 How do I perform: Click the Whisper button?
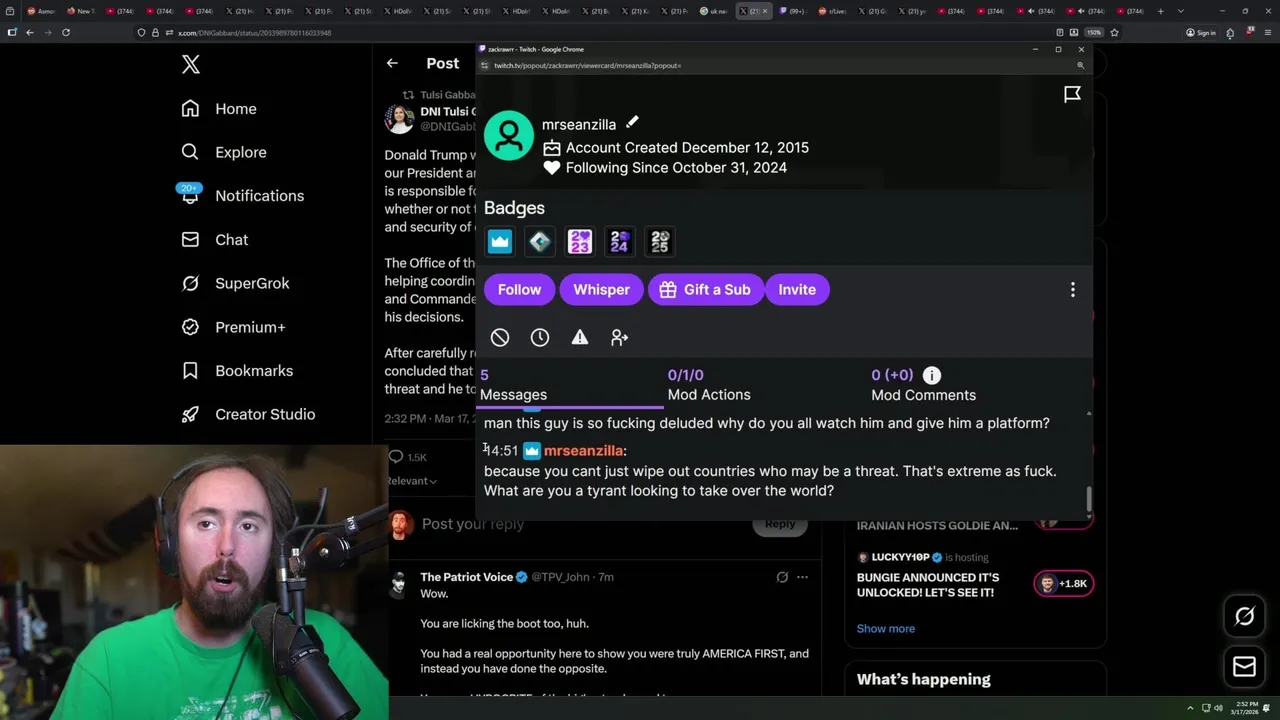click(601, 290)
